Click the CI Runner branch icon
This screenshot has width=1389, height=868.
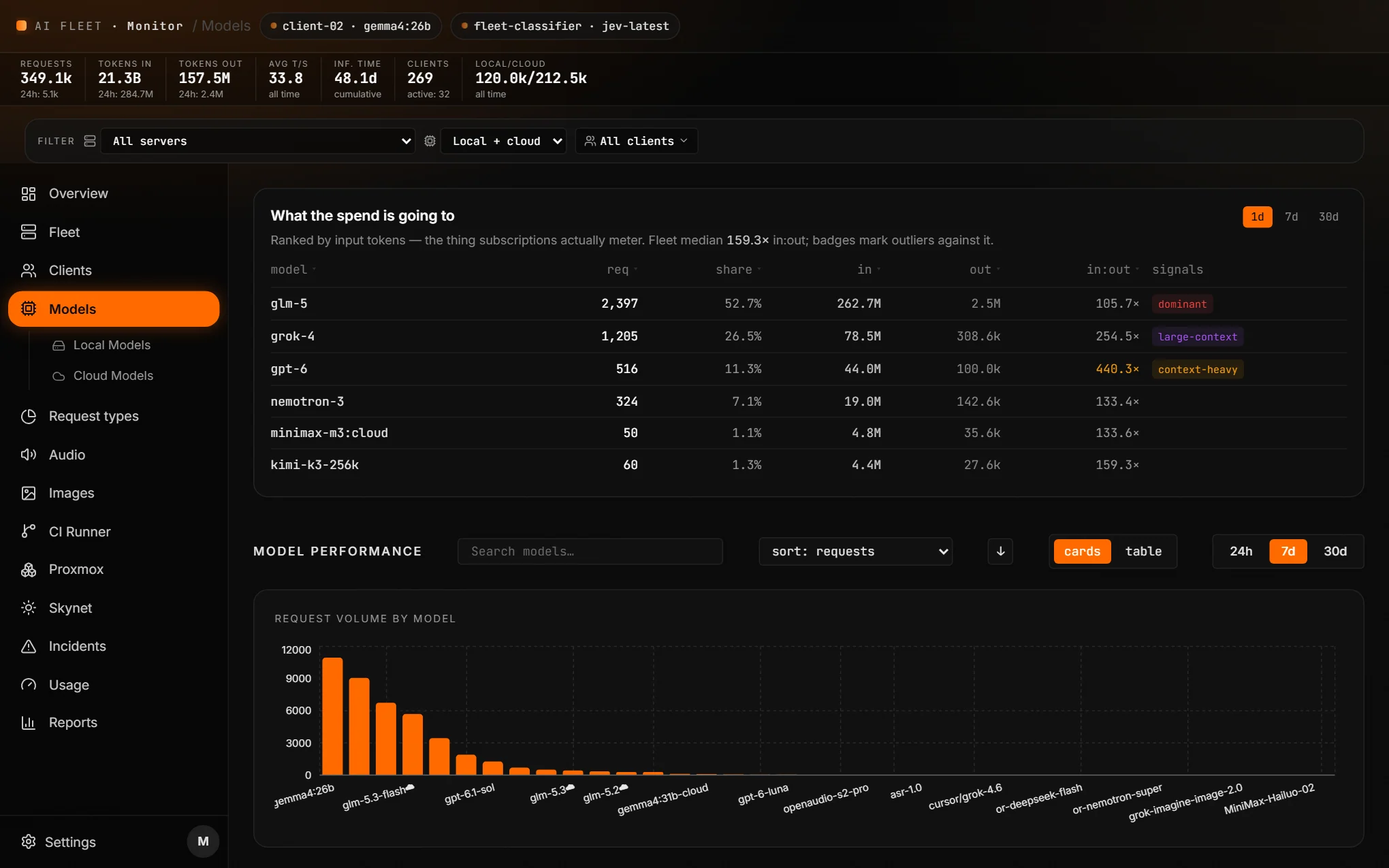pos(28,532)
